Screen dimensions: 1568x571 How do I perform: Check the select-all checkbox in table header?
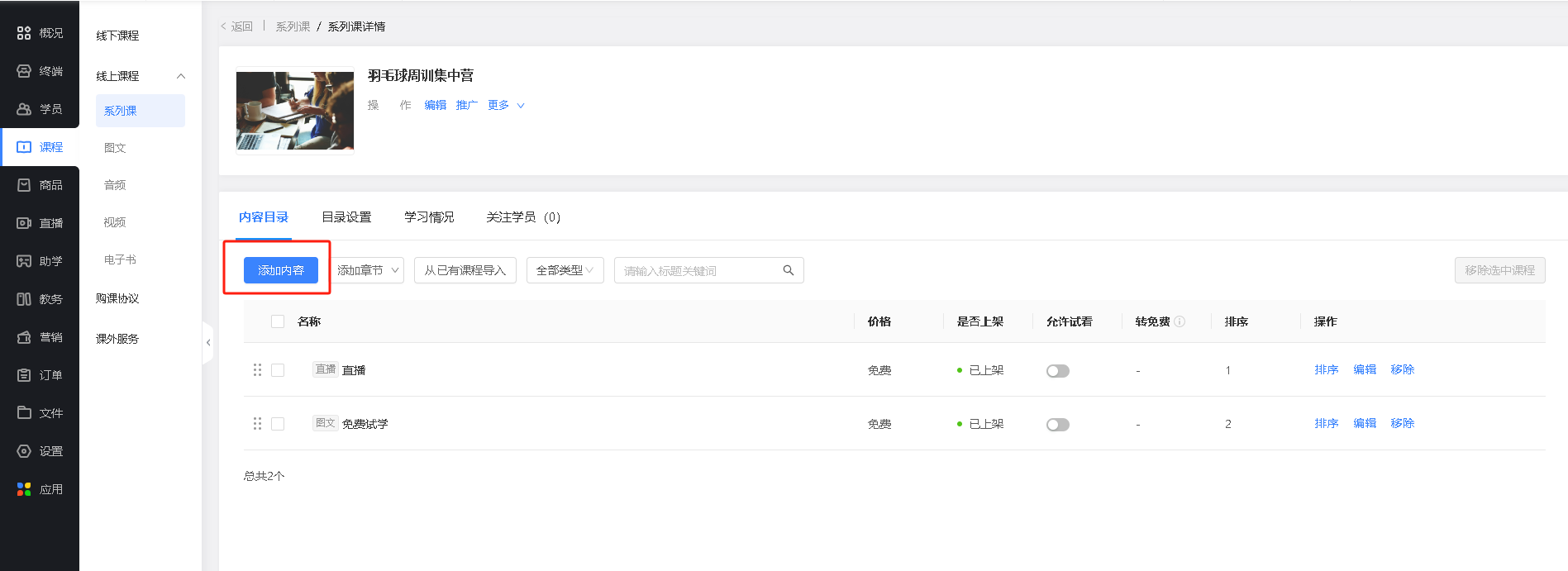point(278,321)
